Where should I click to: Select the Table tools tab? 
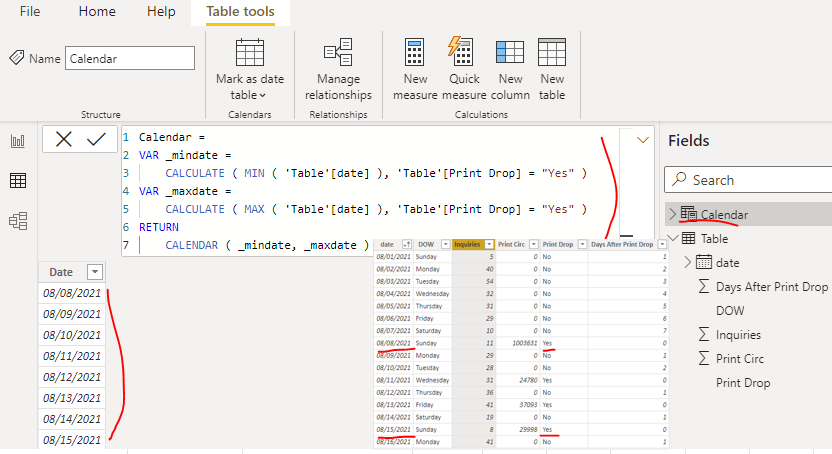[x=240, y=12]
